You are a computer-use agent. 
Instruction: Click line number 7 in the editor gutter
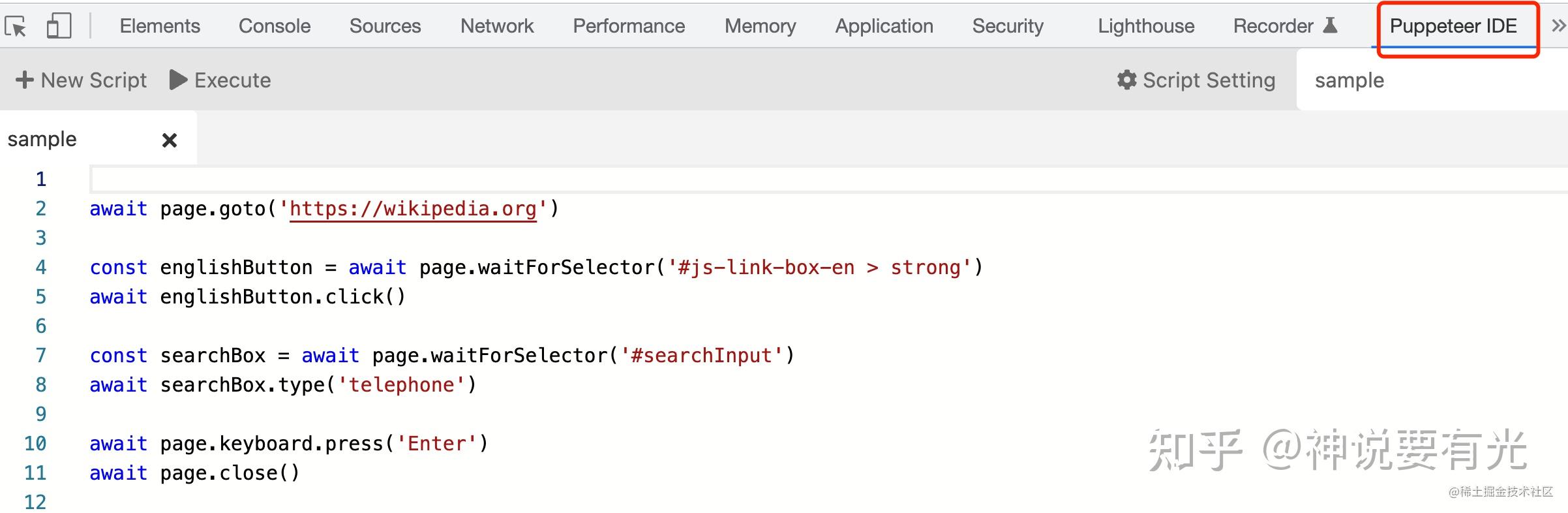(x=40, y=355)
